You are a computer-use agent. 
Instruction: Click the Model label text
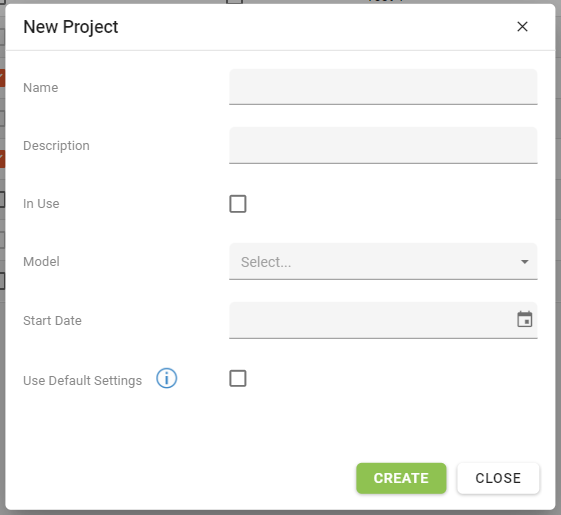click(x=42, y=262)
